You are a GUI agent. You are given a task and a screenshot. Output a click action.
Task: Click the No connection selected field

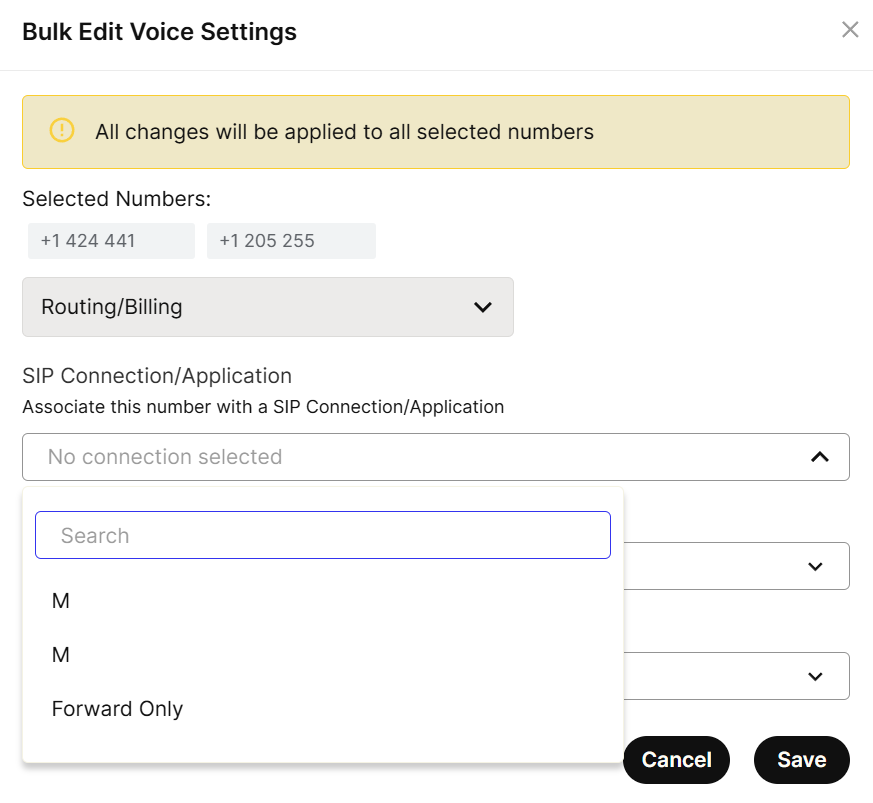(436, 457)
